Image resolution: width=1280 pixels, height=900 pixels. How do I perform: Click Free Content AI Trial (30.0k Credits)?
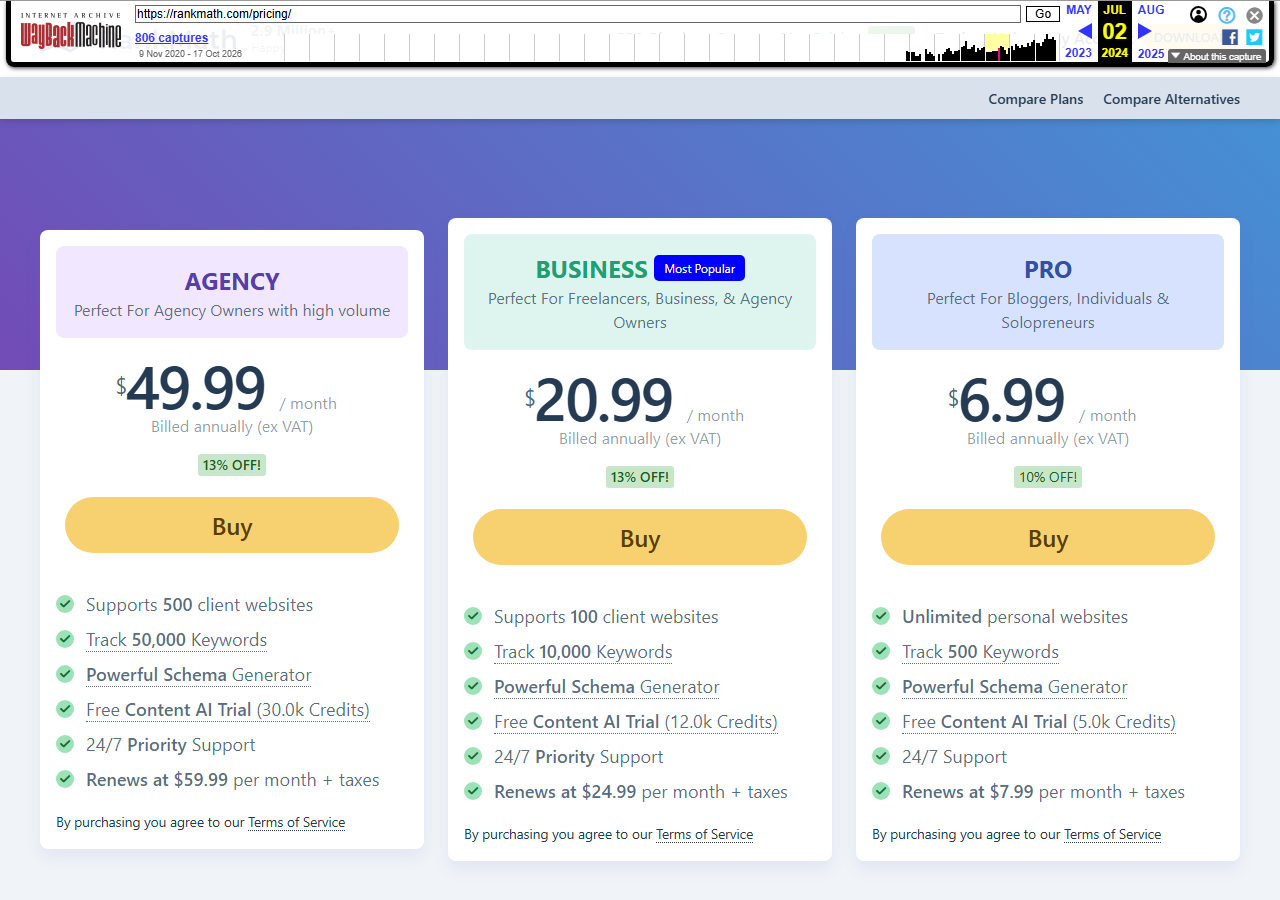tap(228, 710)
